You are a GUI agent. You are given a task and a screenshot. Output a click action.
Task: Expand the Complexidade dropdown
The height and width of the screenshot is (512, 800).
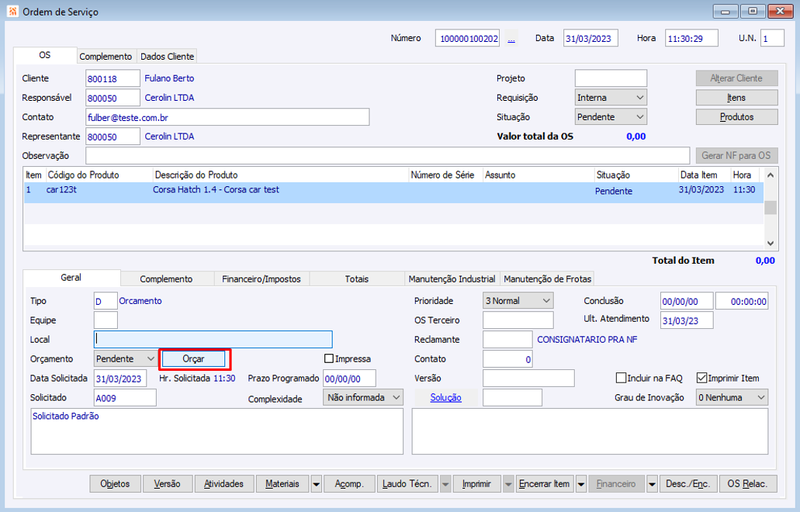click(x=396, y=397)
